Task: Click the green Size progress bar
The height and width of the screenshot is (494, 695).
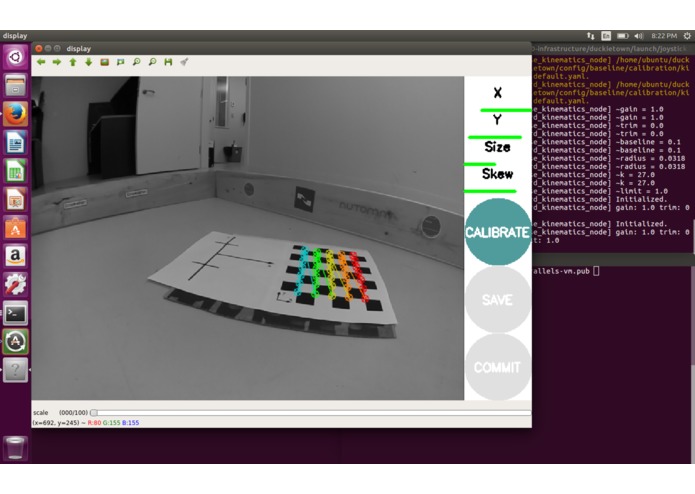Action: click(480, 164)
